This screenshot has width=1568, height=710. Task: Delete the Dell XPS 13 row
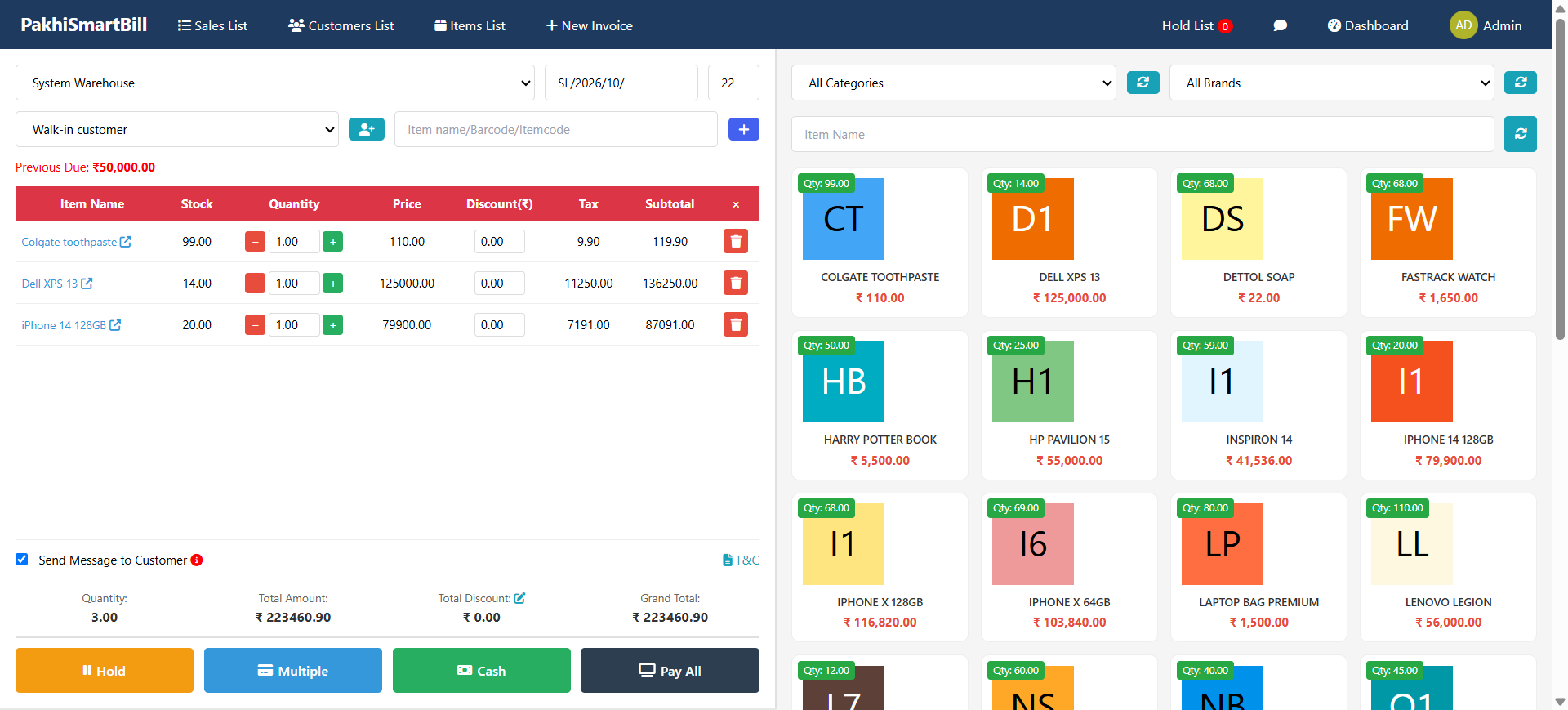(x=736, y=283)
